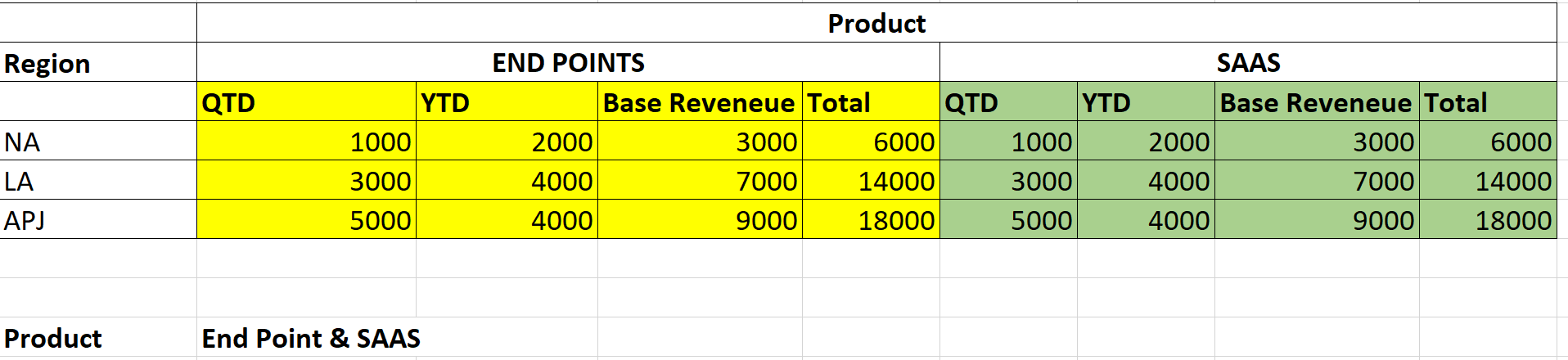
Task: Select APJ End Points Base Revenue 9000
Action: pos(700,219)
